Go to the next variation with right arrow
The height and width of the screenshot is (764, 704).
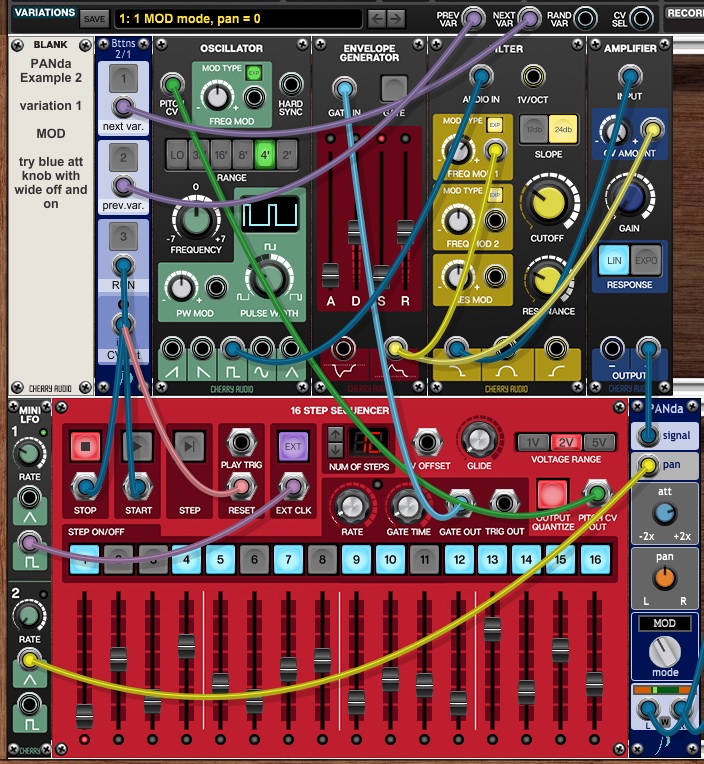click(397, 18)
